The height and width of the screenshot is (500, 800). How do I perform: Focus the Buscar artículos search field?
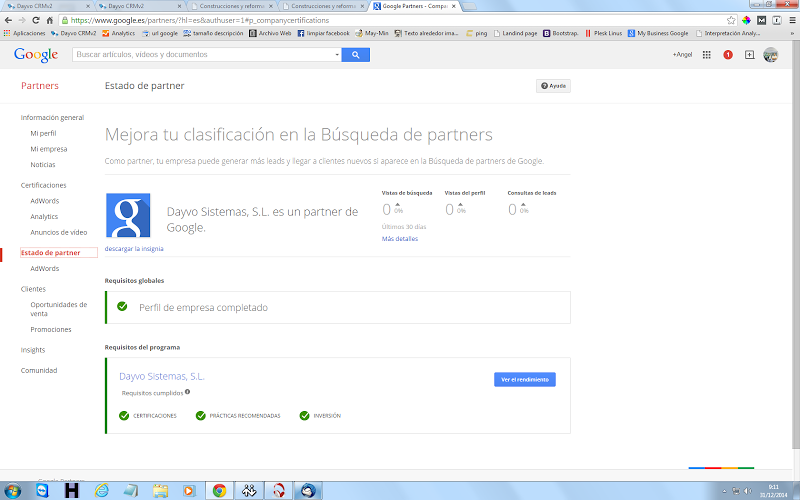point(204,55)
